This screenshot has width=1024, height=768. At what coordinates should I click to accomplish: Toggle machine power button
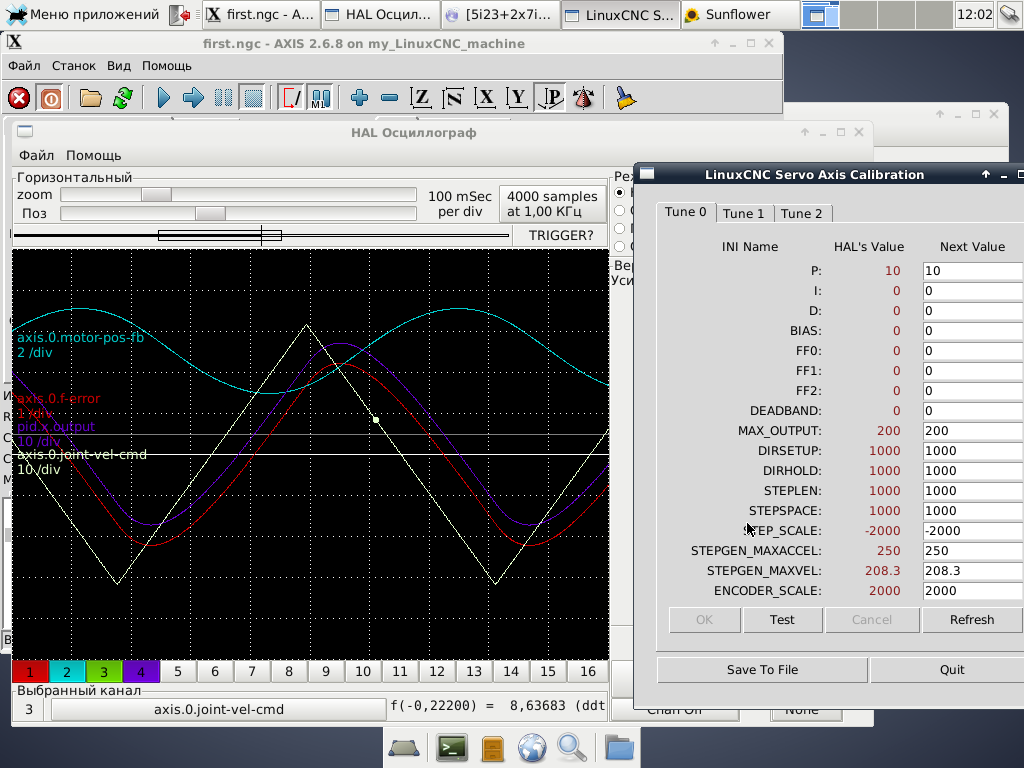[49, 98]
